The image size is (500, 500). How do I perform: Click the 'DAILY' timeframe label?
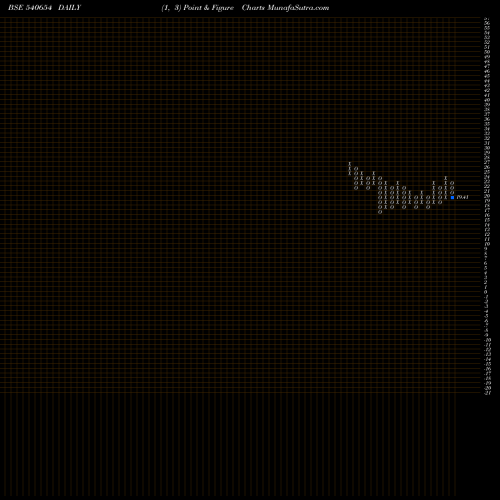[69, 8]
